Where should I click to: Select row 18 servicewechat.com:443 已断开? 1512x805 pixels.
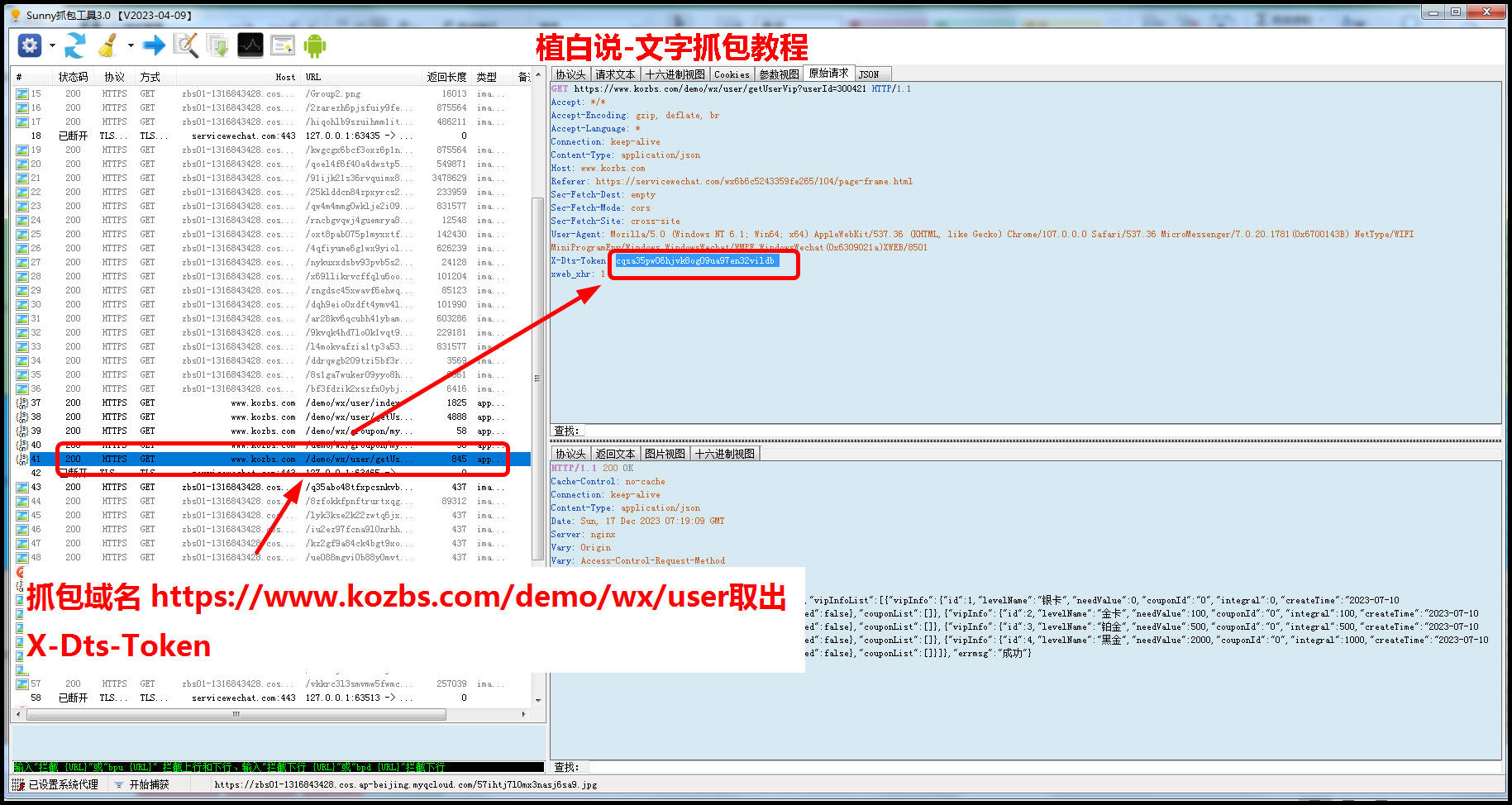(271, 136)
